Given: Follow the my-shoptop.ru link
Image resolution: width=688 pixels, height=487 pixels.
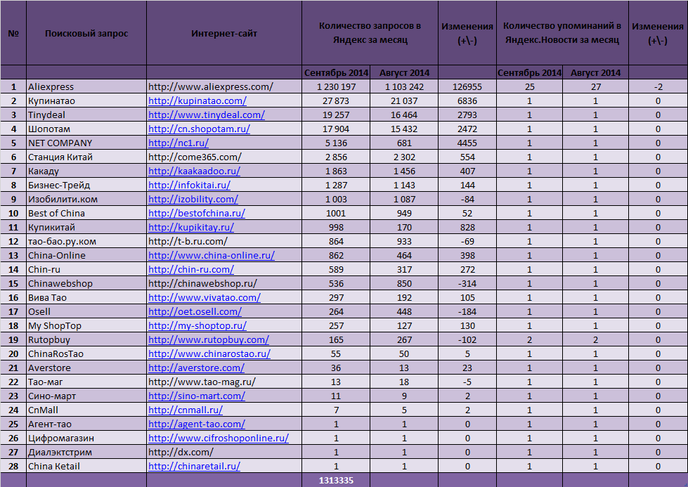Looking at the screenshot, I should click(197, 326).
